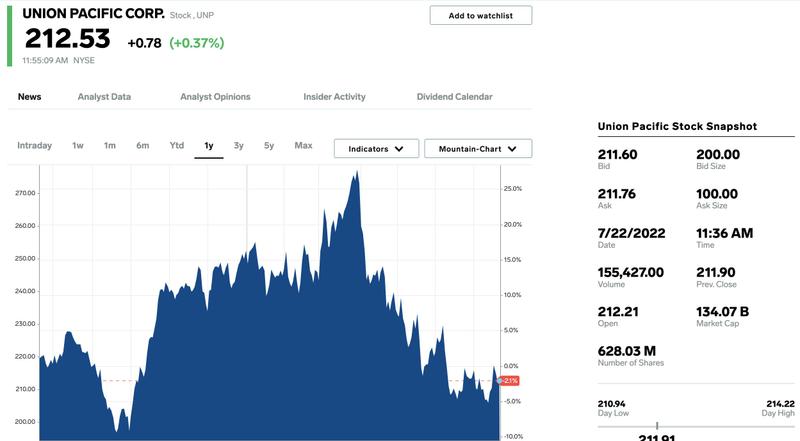The image size is (800, 441).
Task: Click the Open value 212.21
Action: coord(618,312)
